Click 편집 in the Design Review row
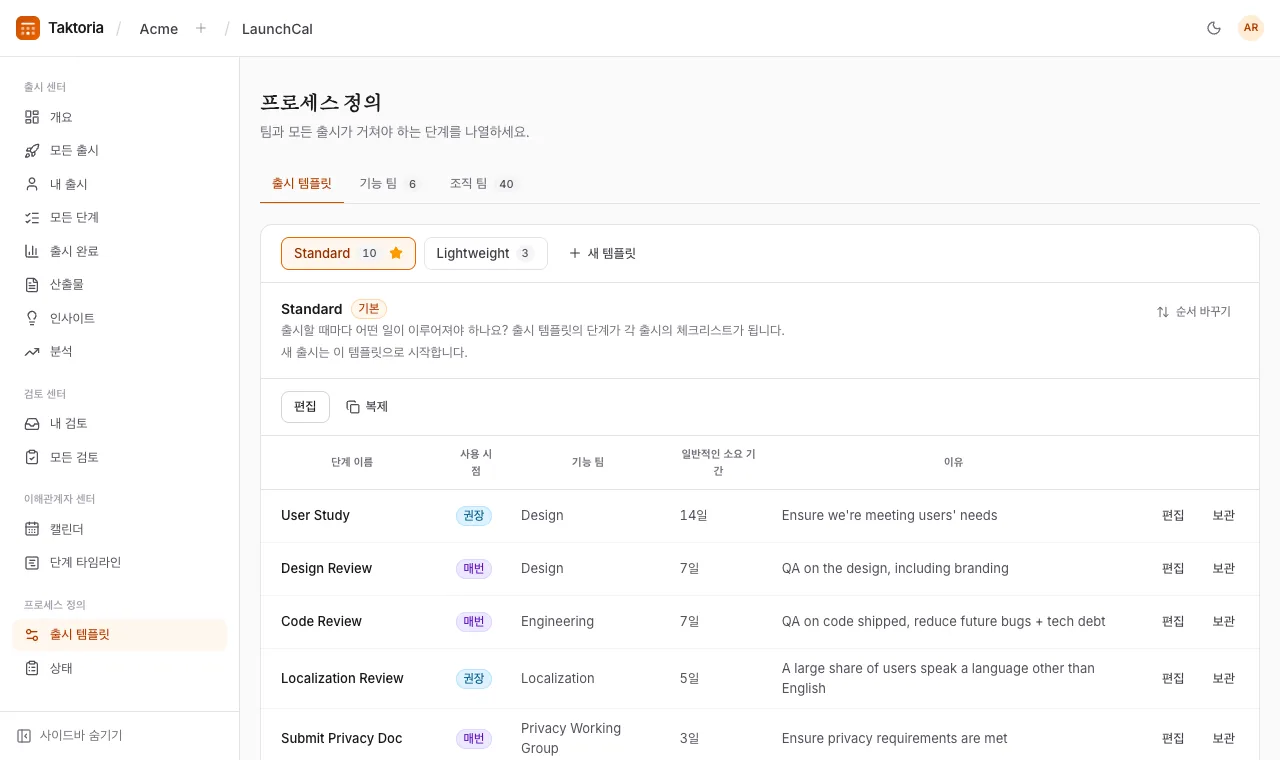The height and width of the screenshot is (760, 1280). pyautogui.click(x=1173, y=568)
